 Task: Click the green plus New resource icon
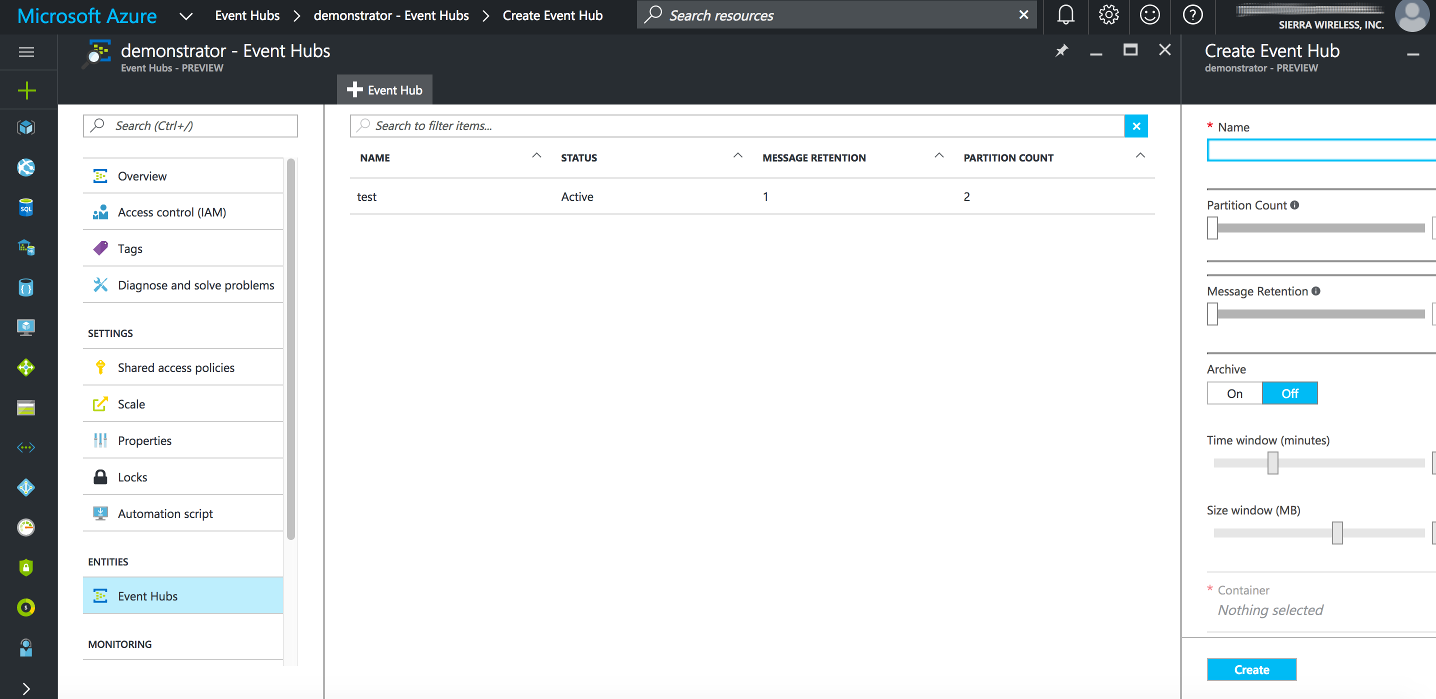pos(27,91)
